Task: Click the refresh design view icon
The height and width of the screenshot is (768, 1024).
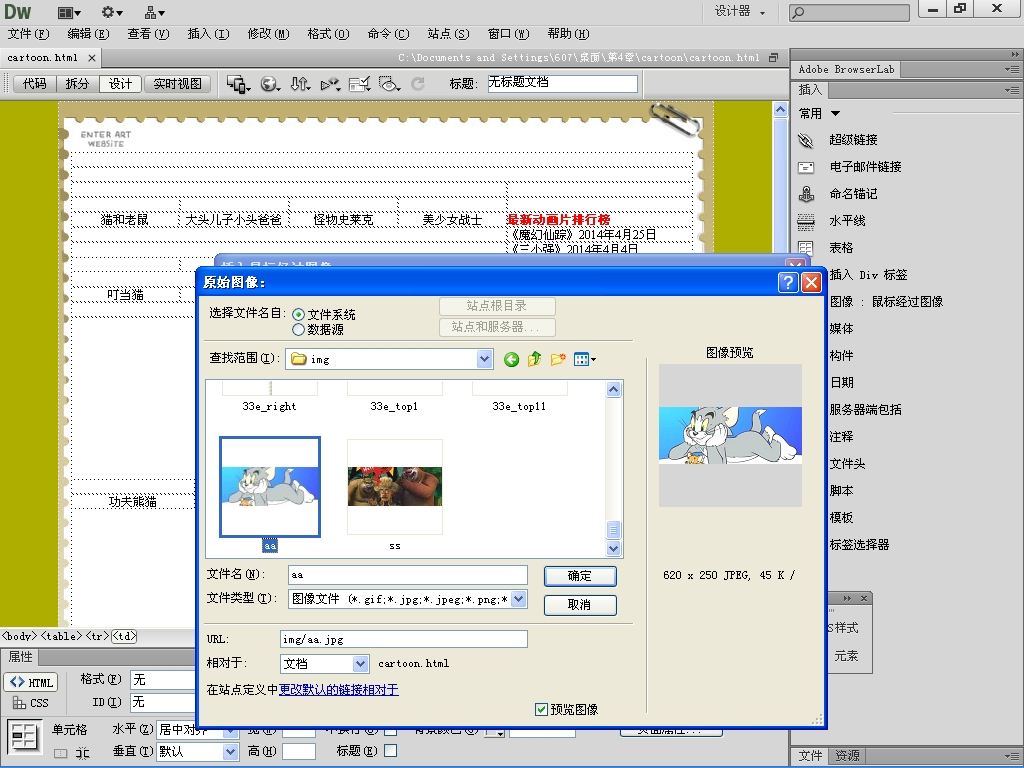Action: point(418,84)
